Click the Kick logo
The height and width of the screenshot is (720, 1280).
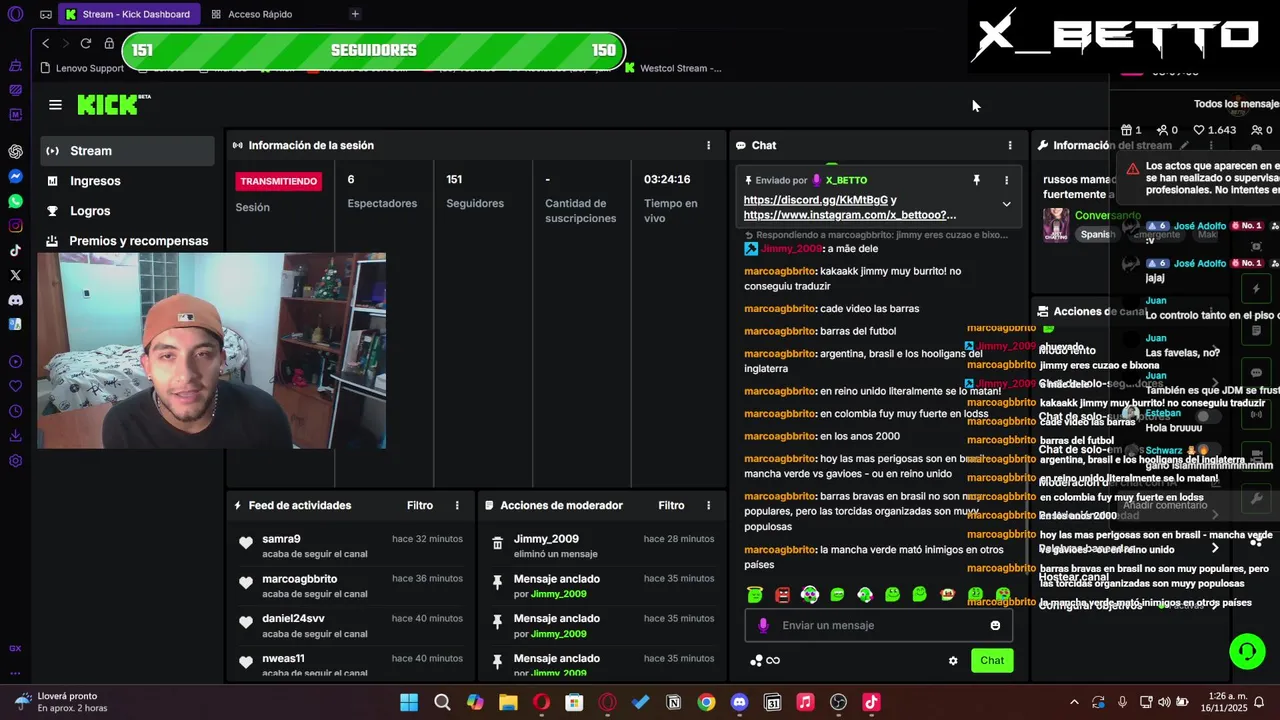pyautogui.click(x=113, y=104)
